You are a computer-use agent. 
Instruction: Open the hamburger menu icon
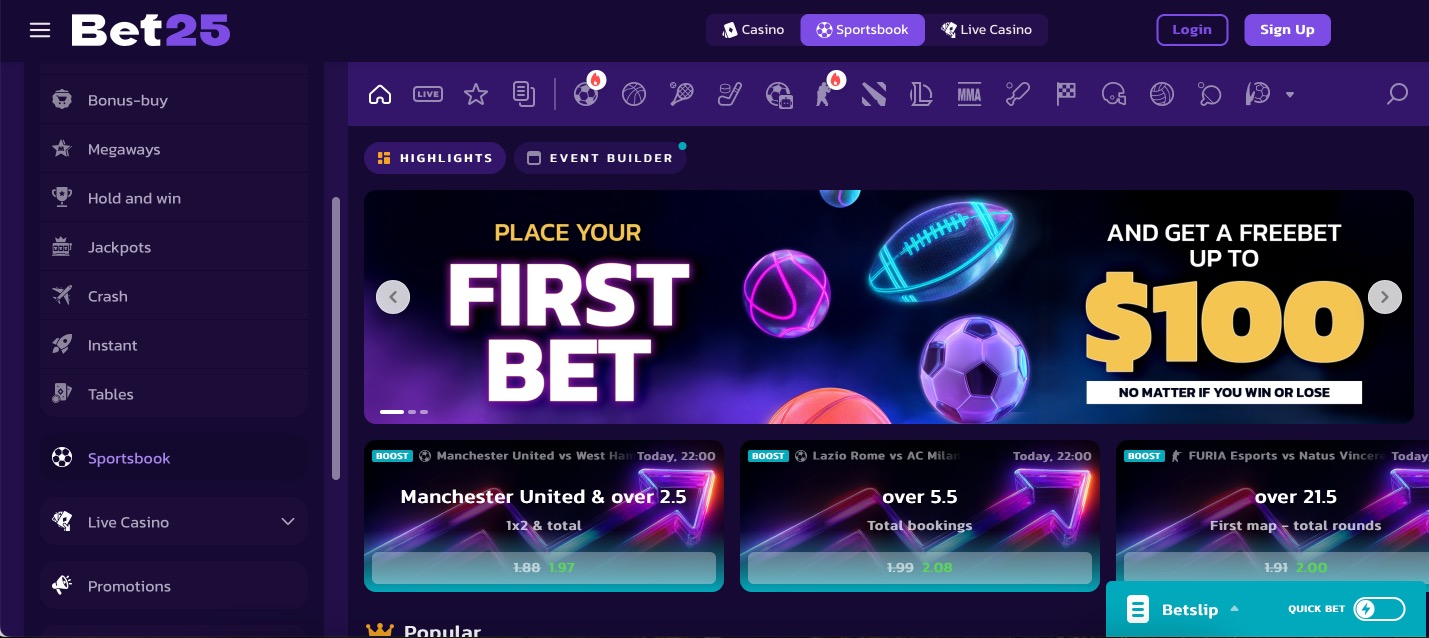(x=40, y=30)
